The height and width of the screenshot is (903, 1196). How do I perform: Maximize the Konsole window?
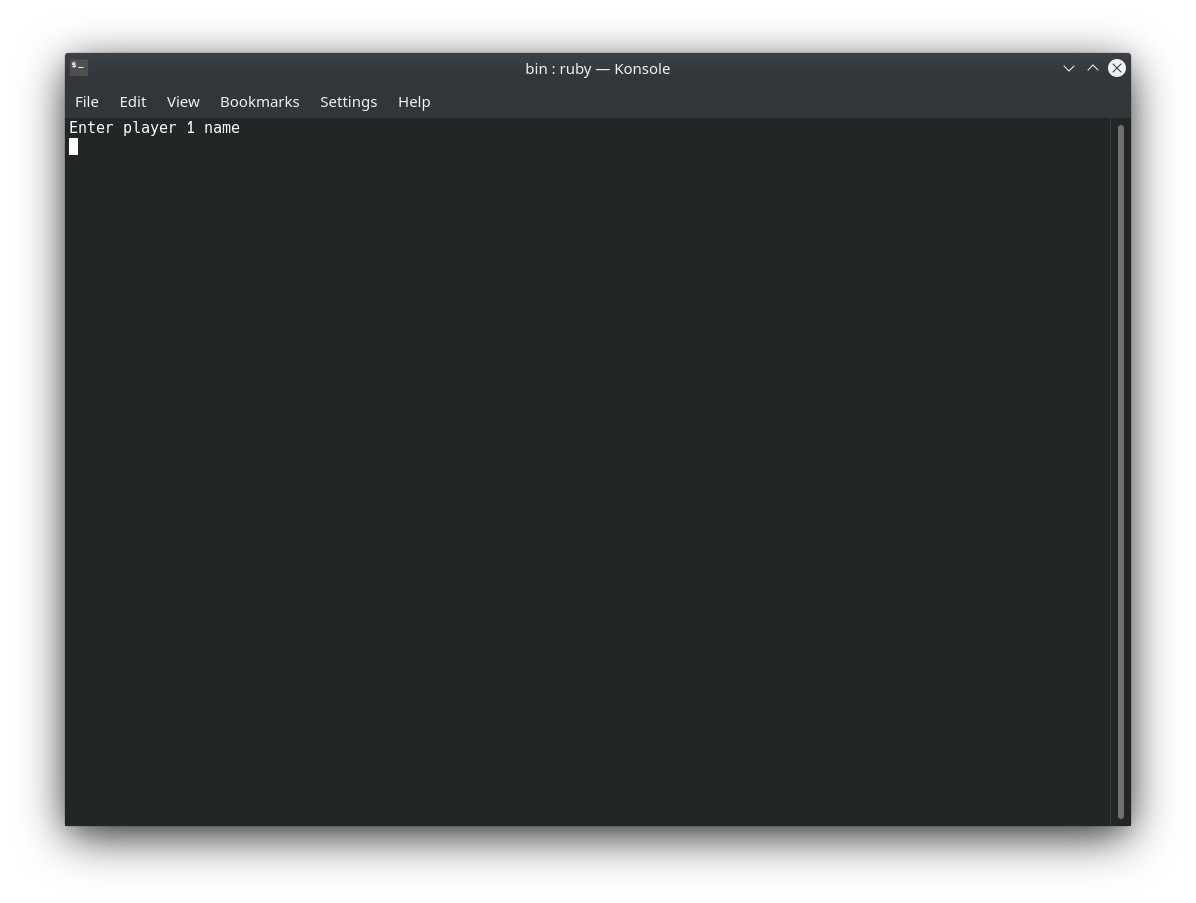tap(1093, 69)
